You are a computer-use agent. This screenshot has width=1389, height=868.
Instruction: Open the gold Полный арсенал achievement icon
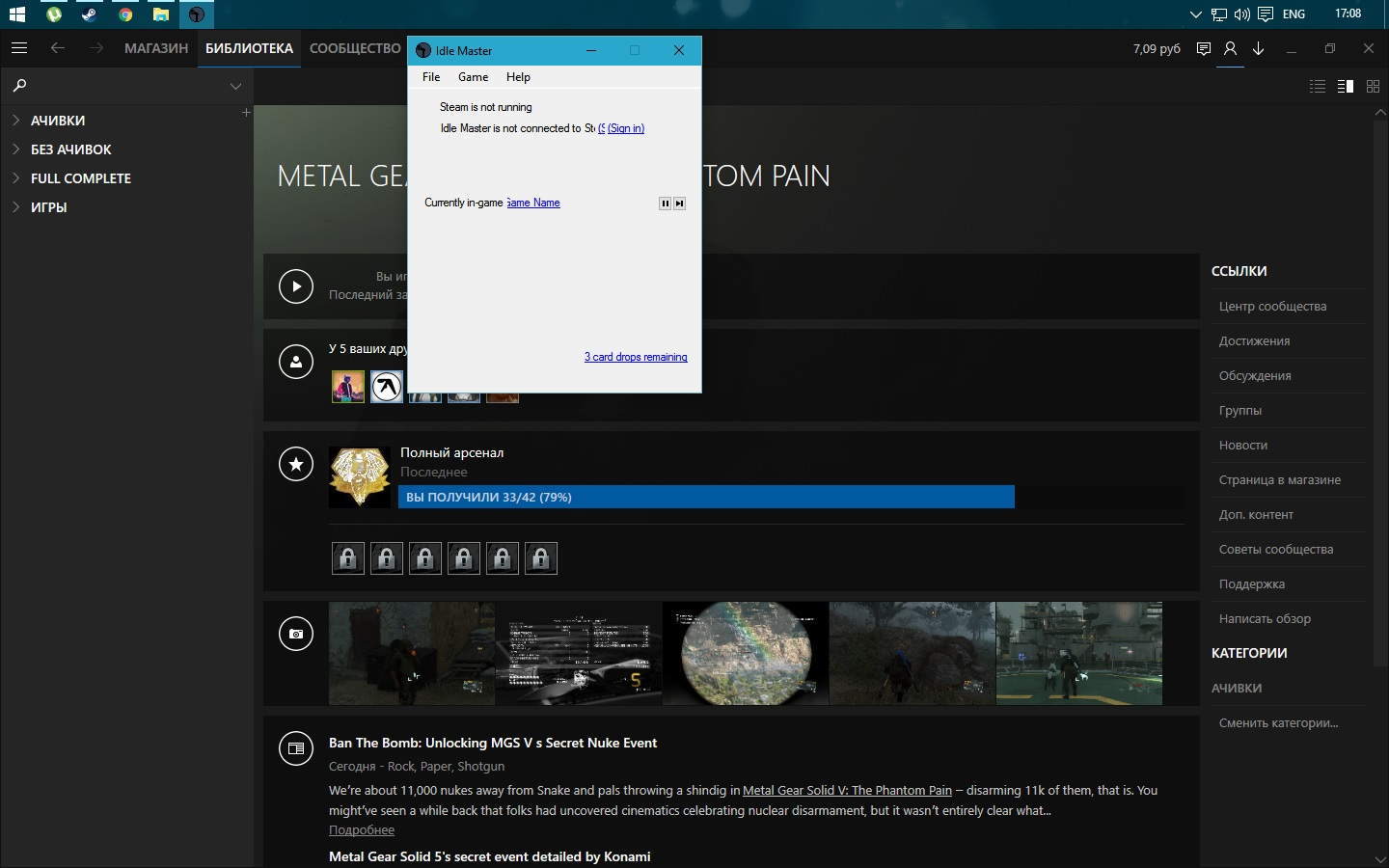click(360, 476)
